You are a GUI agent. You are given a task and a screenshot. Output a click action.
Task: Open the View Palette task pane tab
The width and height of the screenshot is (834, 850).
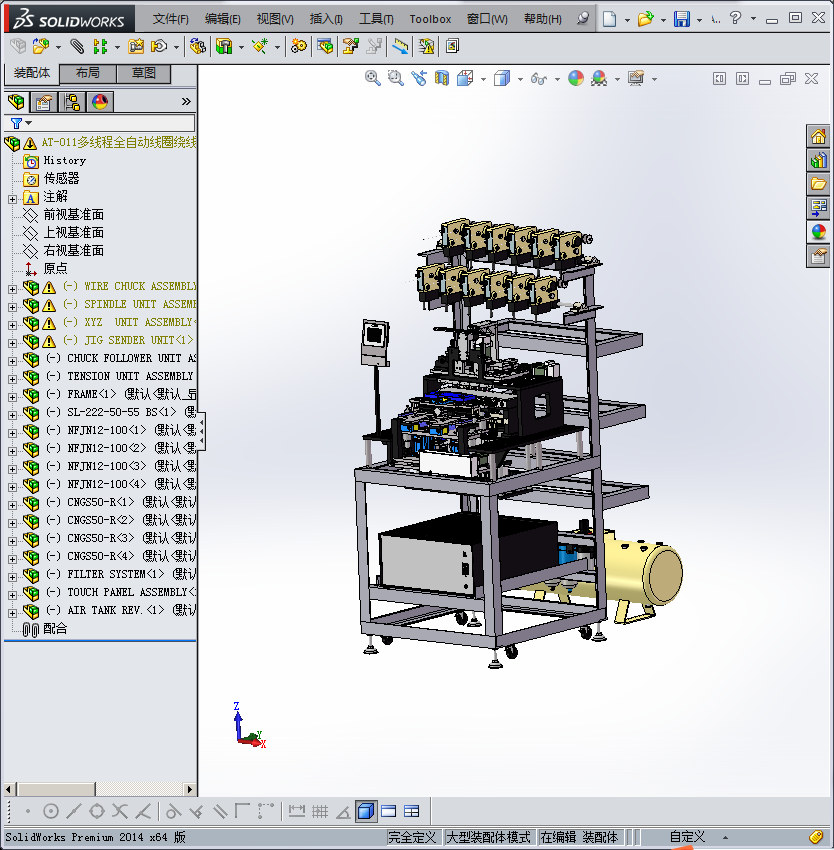click(x=818, y=208)
